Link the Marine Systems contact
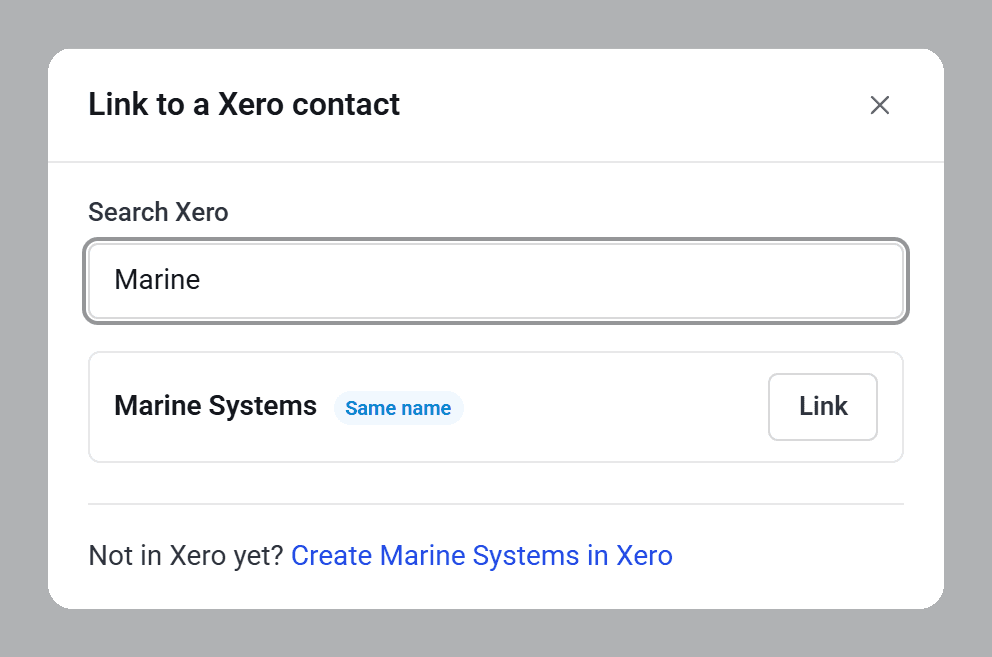 coord(822,406)
